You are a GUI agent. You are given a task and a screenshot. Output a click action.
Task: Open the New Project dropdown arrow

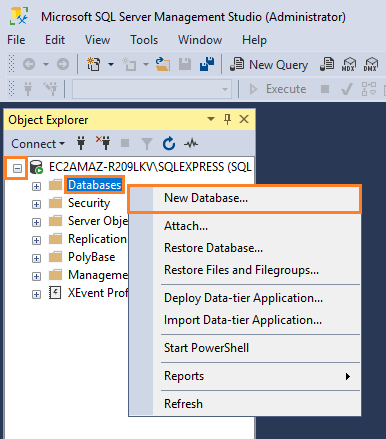111,64
